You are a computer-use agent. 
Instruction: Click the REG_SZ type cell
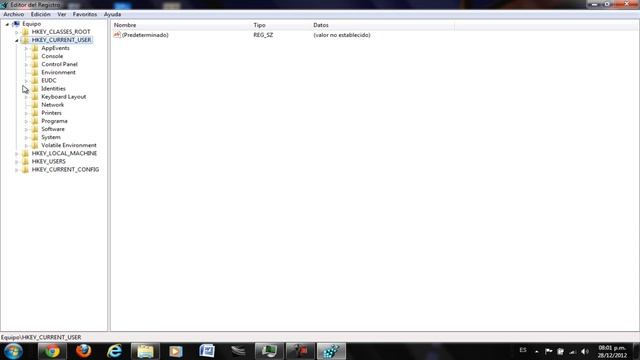pos(263,35)
